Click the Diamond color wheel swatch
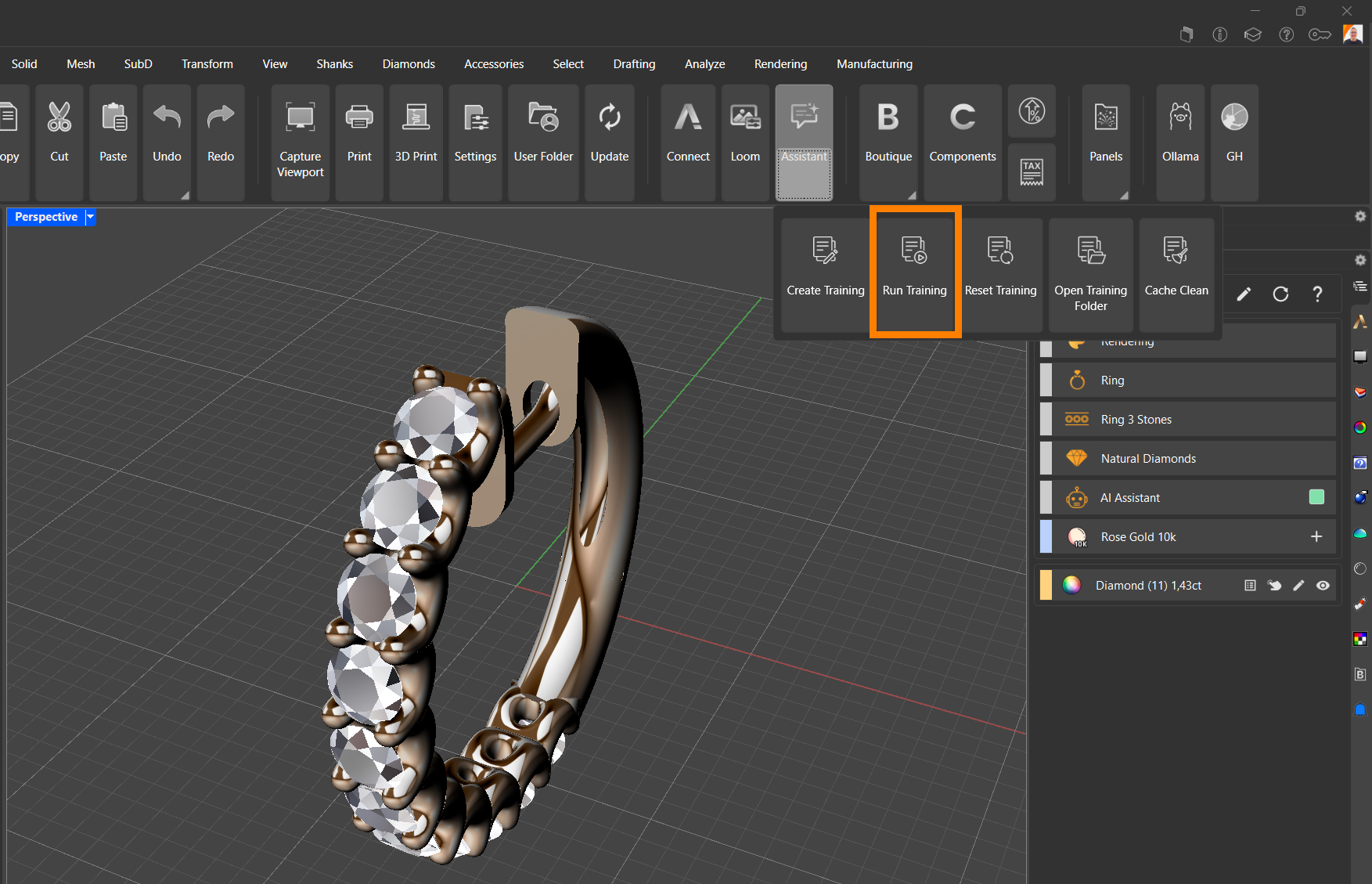Screen dimensions: 1372x884 (1071, 586)
